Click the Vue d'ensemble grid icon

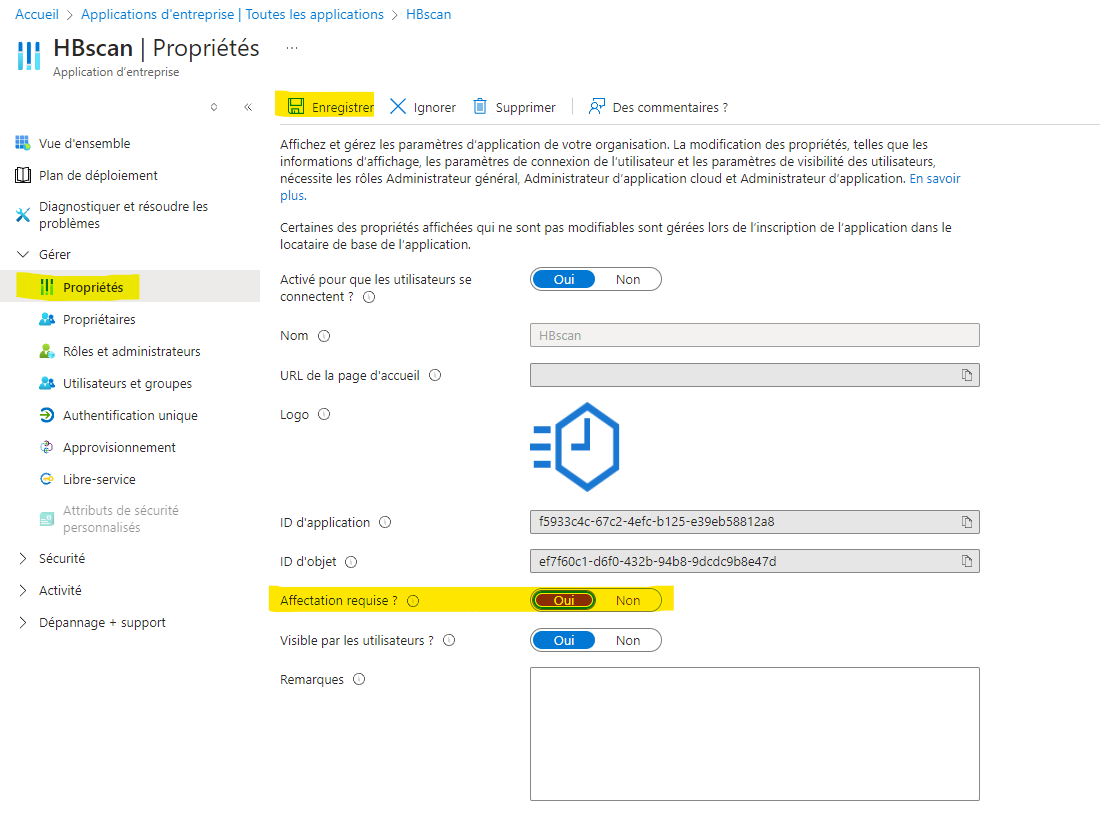coord(22,143)
